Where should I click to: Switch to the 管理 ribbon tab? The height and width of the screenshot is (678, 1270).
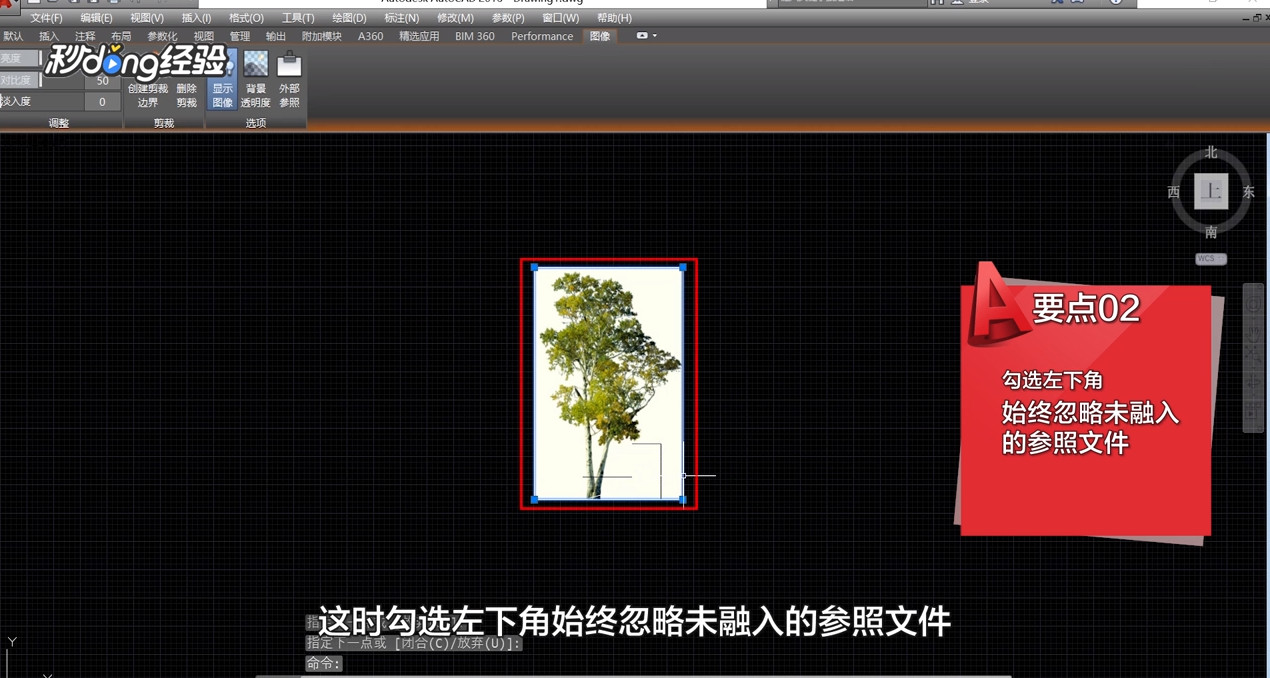(x=240, y=36)
